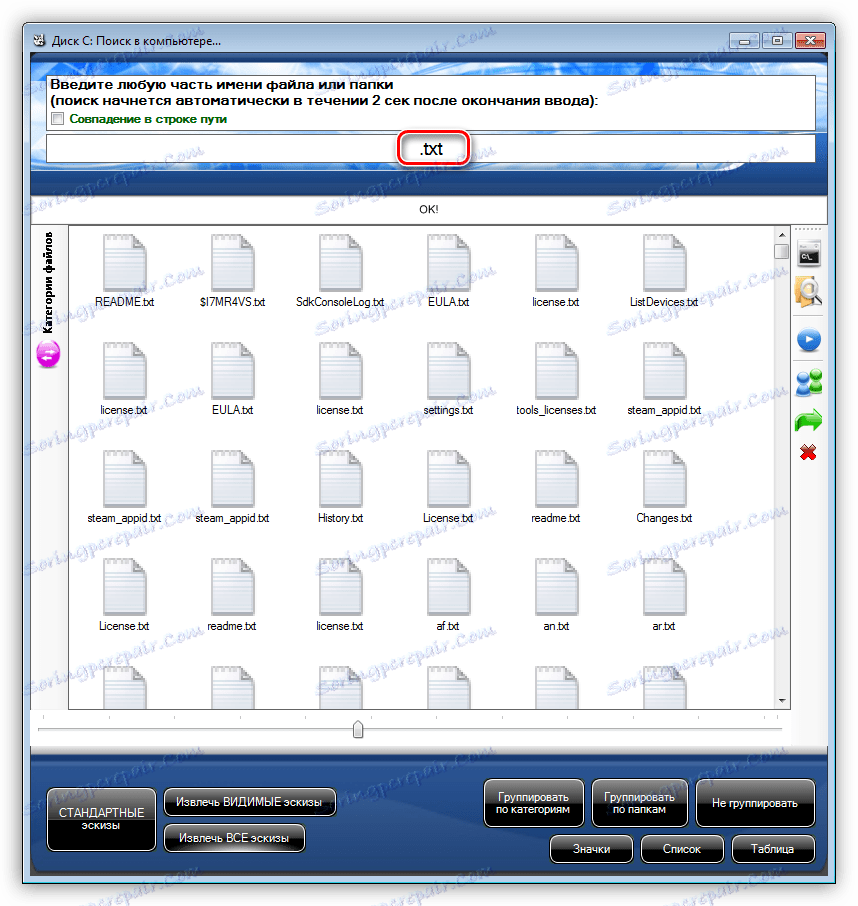Screen dimensions: 858x906
Task: Select the History.txt file icon
Action: coord(340,479)
